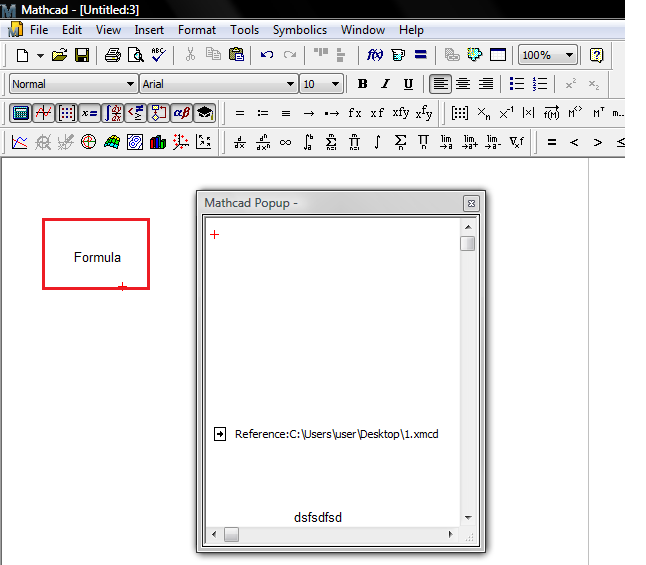Open the Edit menu
This screenshot has width=646, height=565.
(72, 30)
